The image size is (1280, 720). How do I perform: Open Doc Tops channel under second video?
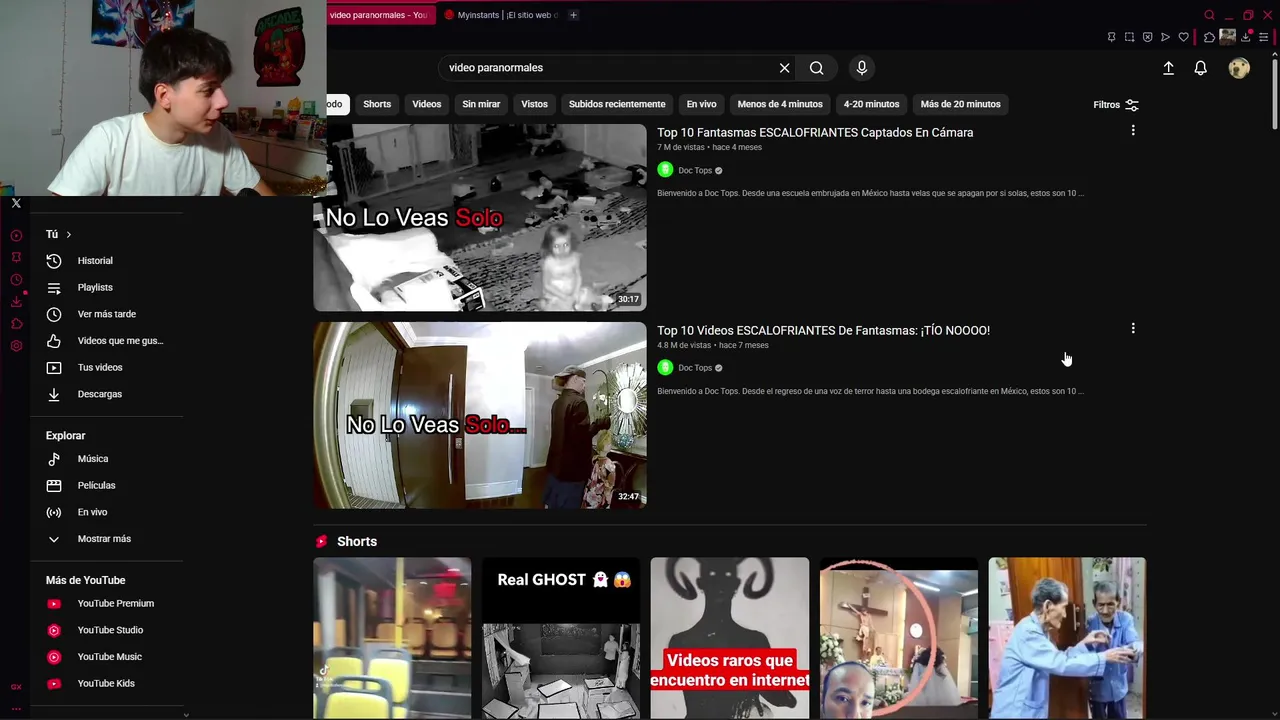(695, 368)
